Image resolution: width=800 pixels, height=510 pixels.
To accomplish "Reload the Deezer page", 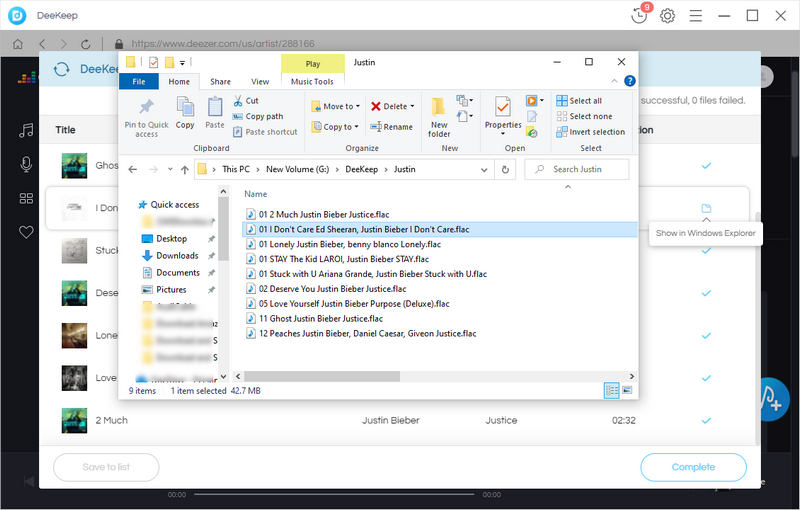I will (85, 44).
